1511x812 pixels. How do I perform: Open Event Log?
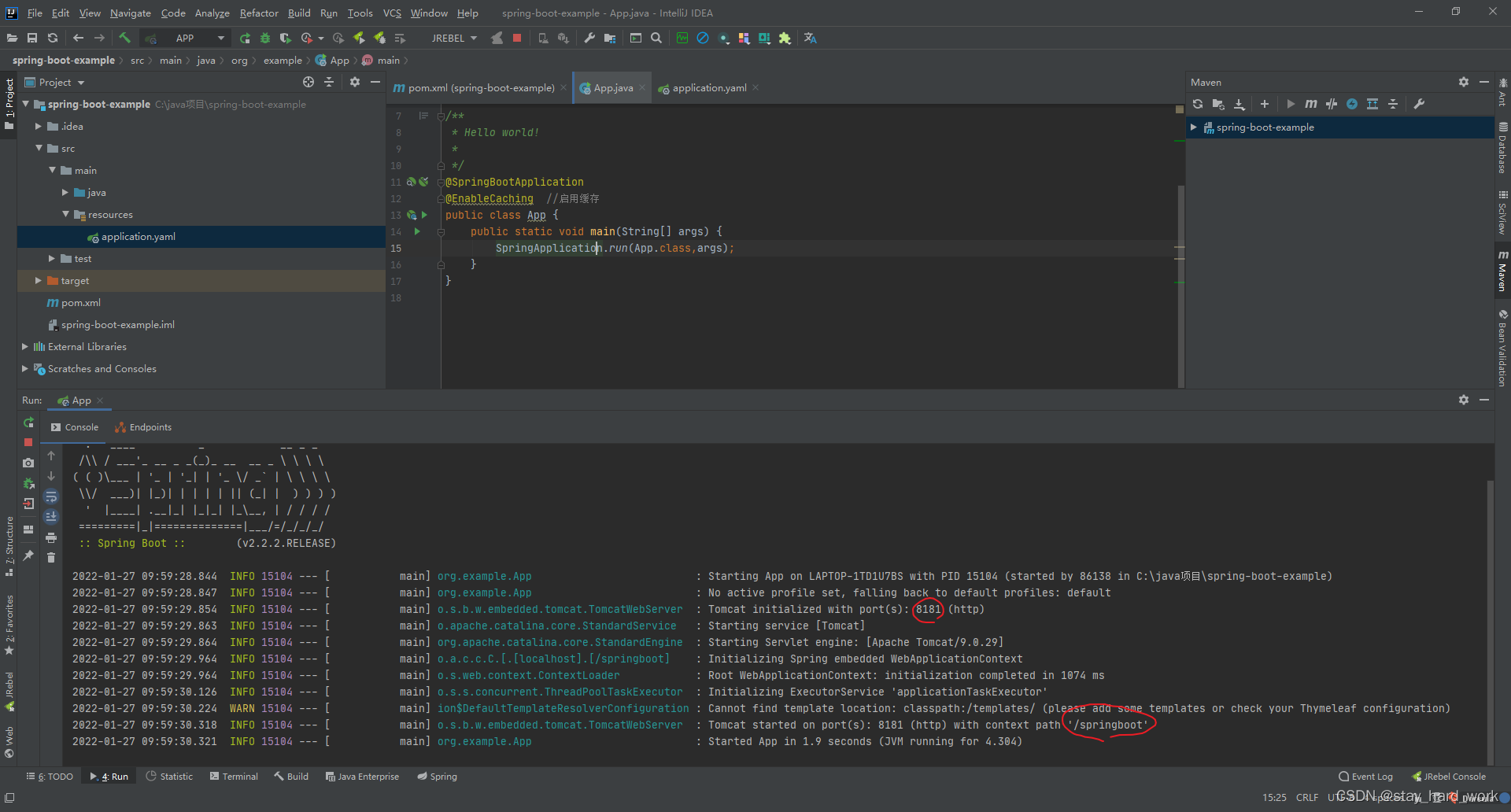1365,776
